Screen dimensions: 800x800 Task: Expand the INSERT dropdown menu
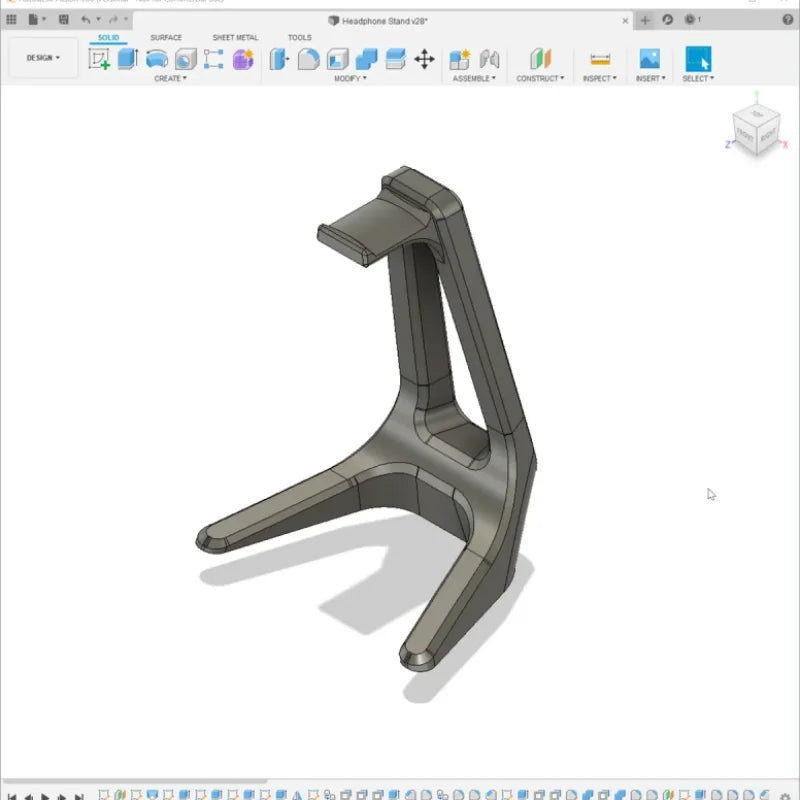pyautogui.click(x=651, y=79)
